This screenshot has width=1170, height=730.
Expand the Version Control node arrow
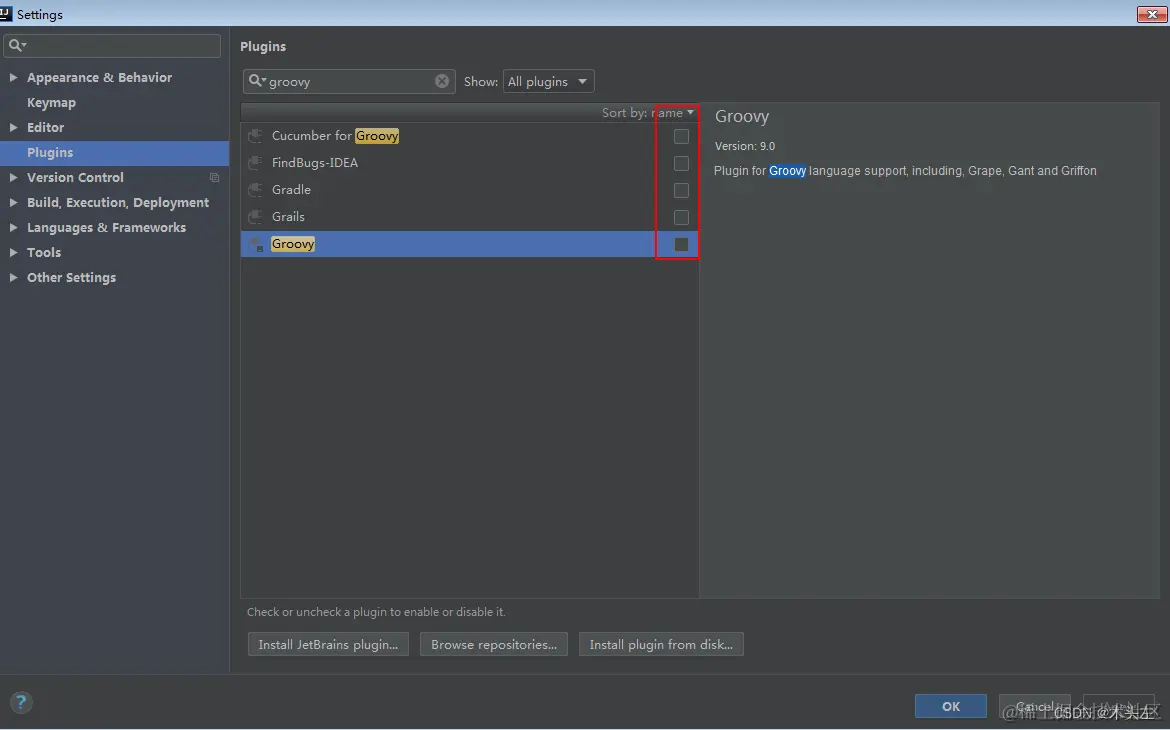[13, 177]
